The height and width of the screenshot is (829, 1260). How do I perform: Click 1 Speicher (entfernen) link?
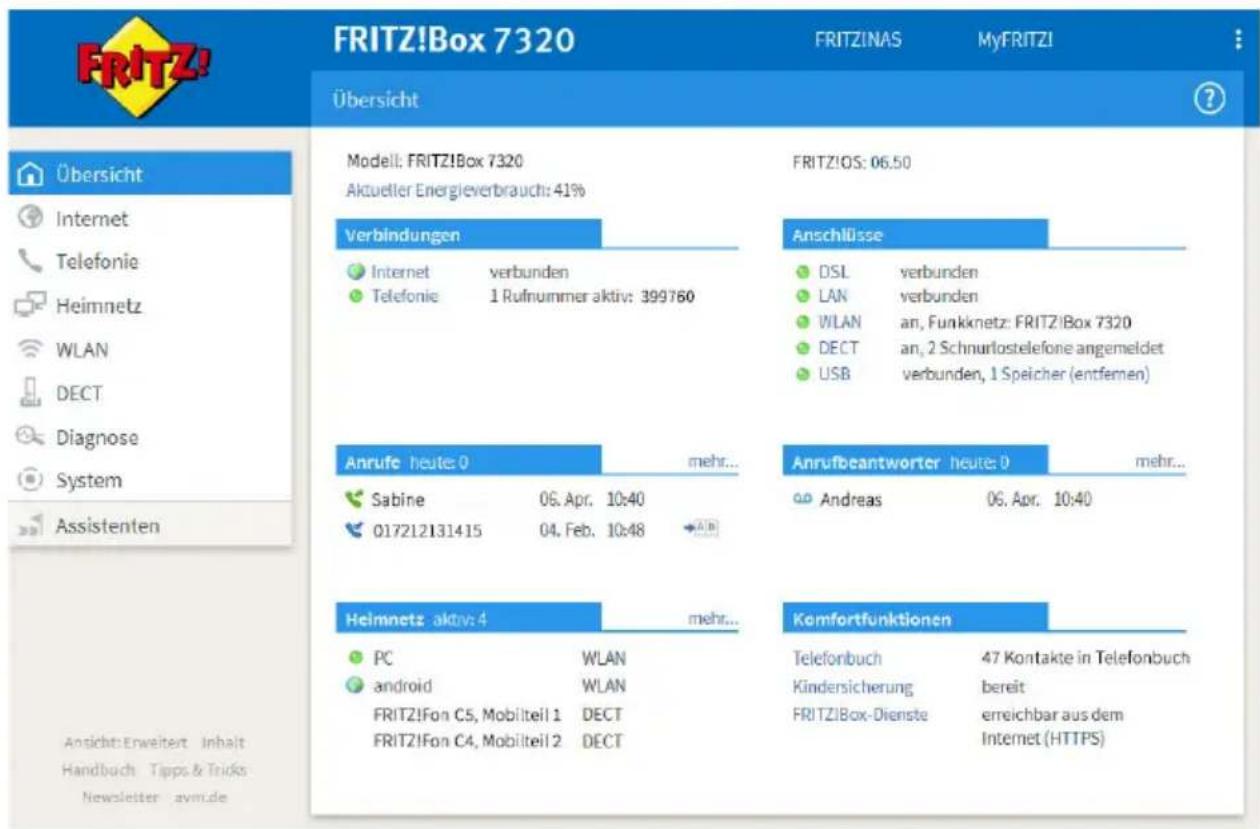tap(1069, 375)
